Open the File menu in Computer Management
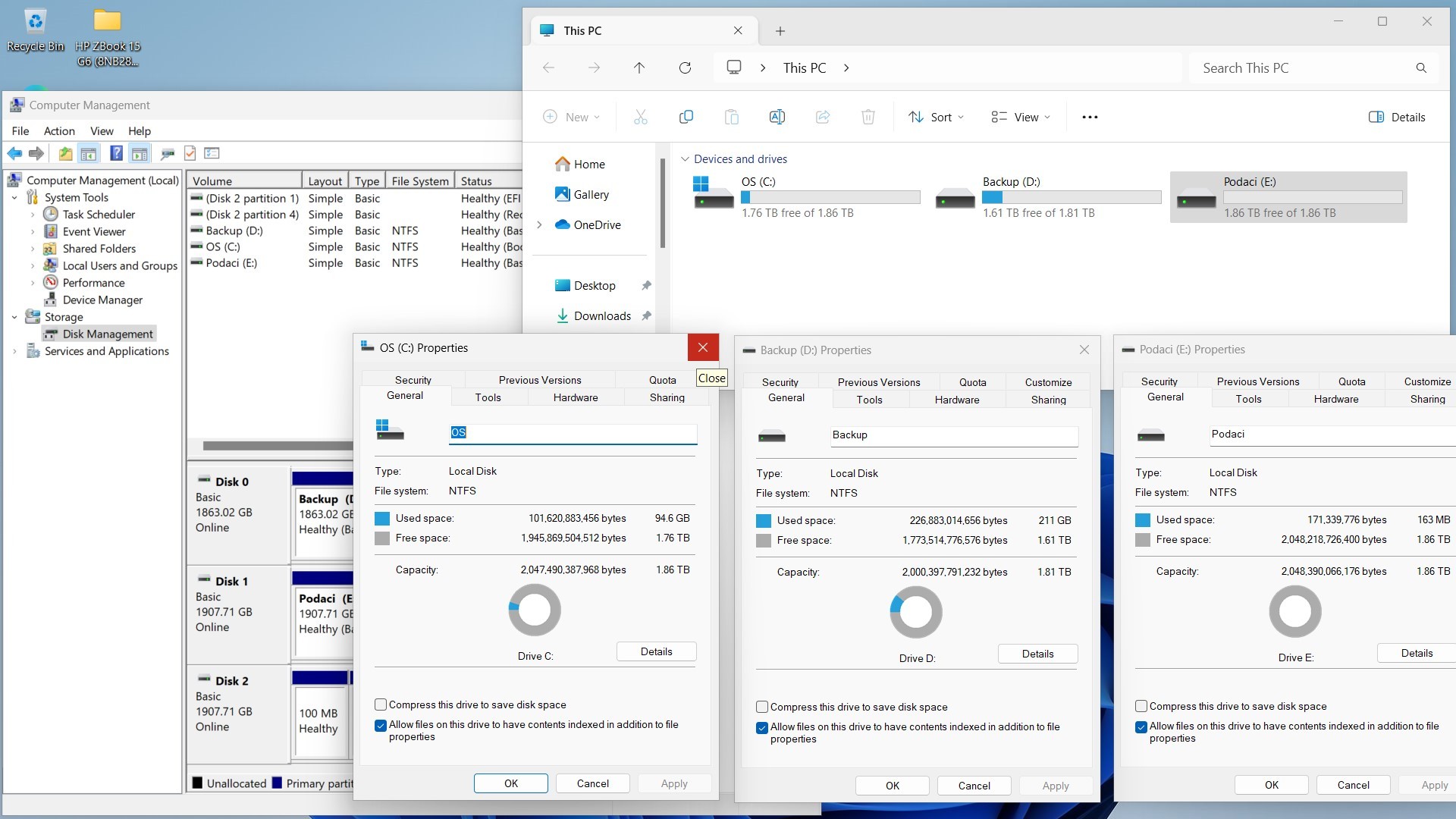Viewport: 1456px width, 819px height. point(20,131)
